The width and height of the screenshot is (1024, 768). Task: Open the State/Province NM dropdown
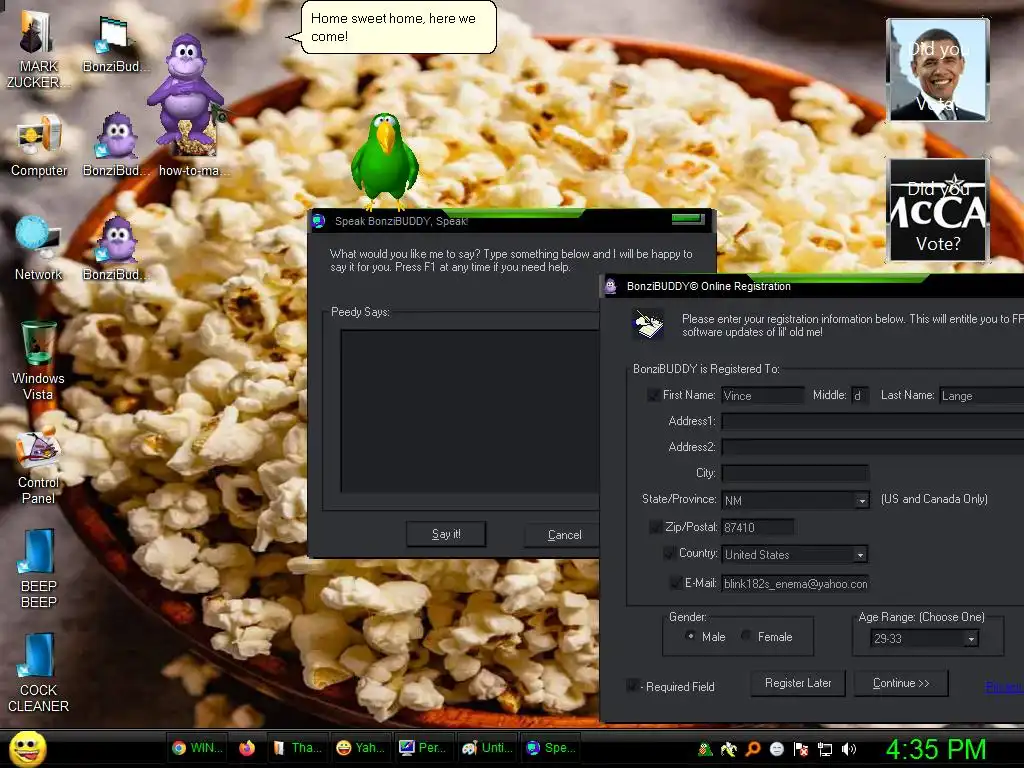pos(862,501)
